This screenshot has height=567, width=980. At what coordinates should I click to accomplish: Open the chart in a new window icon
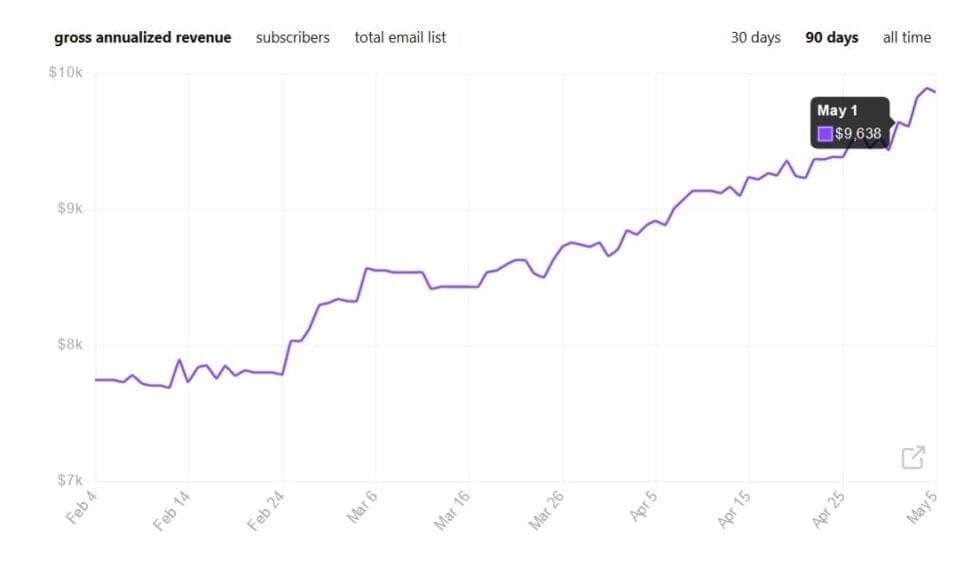coord(913,458)
